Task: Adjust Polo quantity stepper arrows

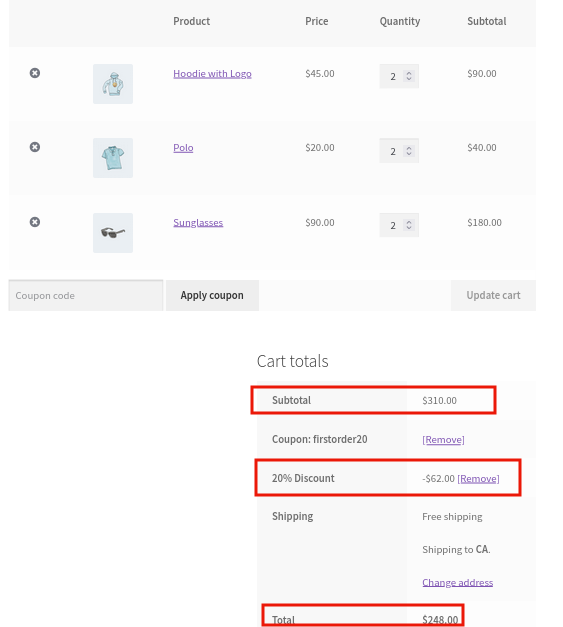Action: [x=409, y=151]
